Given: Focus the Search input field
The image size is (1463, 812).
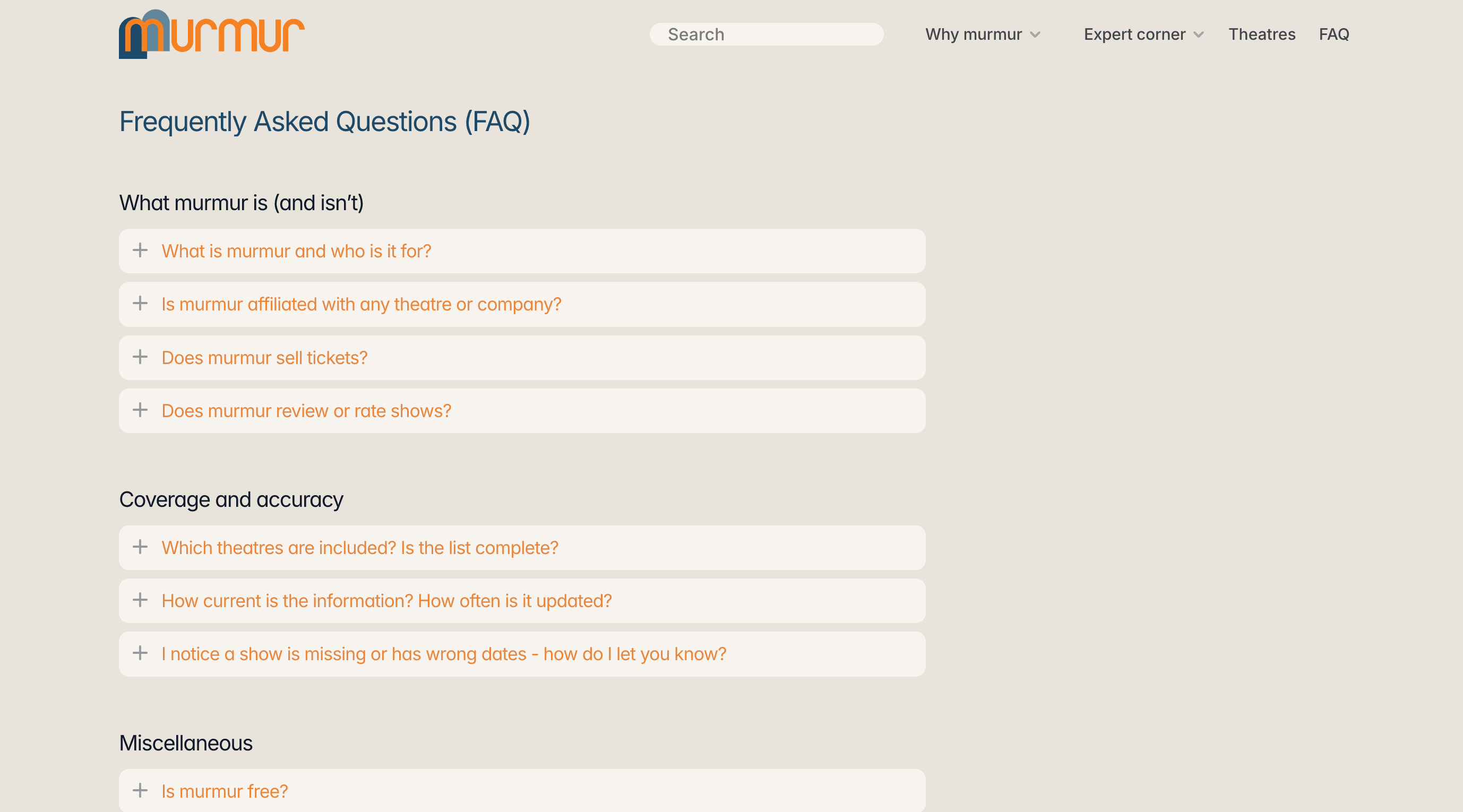Looking at the screenshot, I should [x=766, y=34].
